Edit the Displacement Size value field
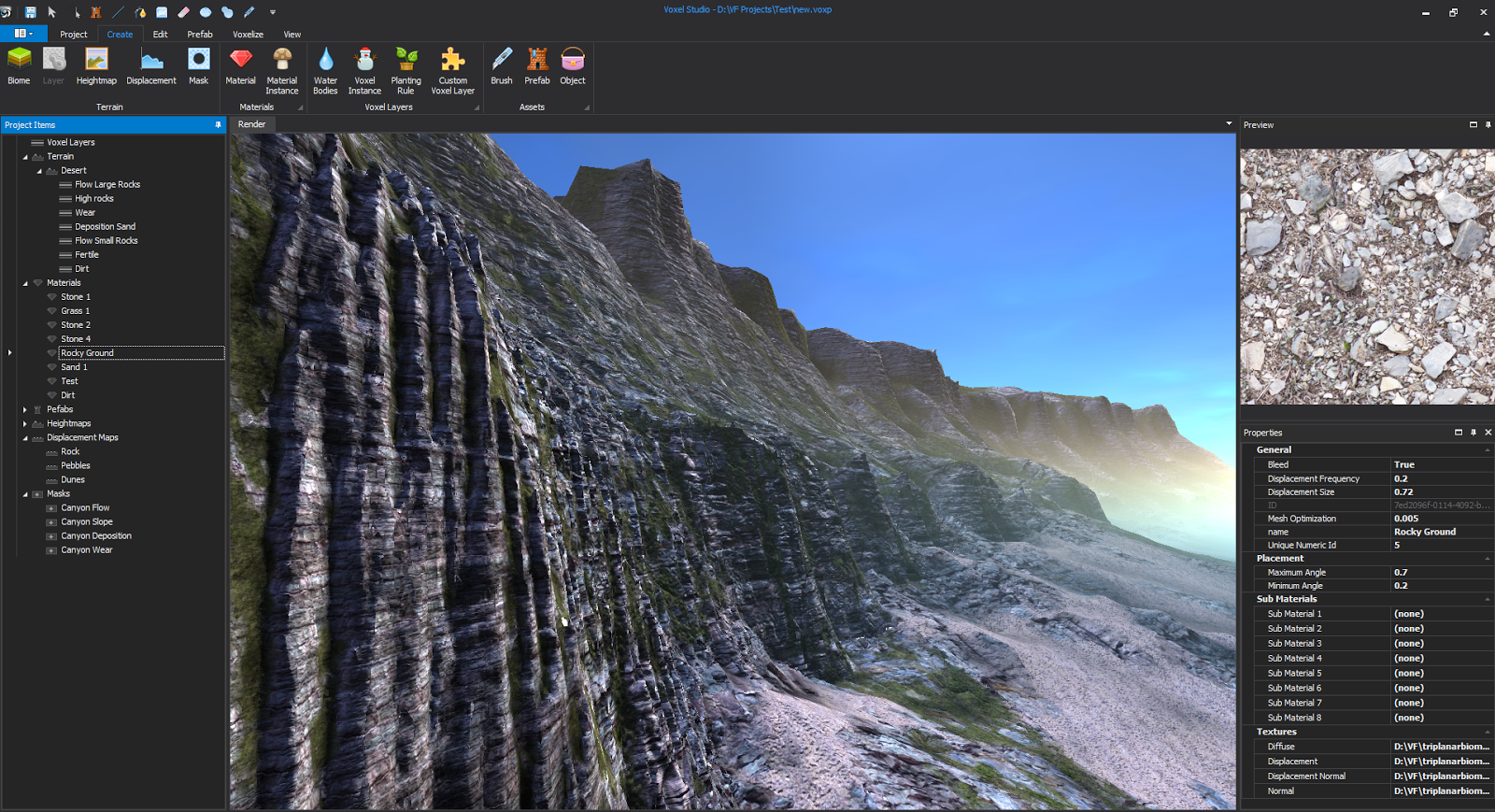Image resolution: width=1495 pixels, height=812 pixels. pyautogui.click(x=1442, y=491)
